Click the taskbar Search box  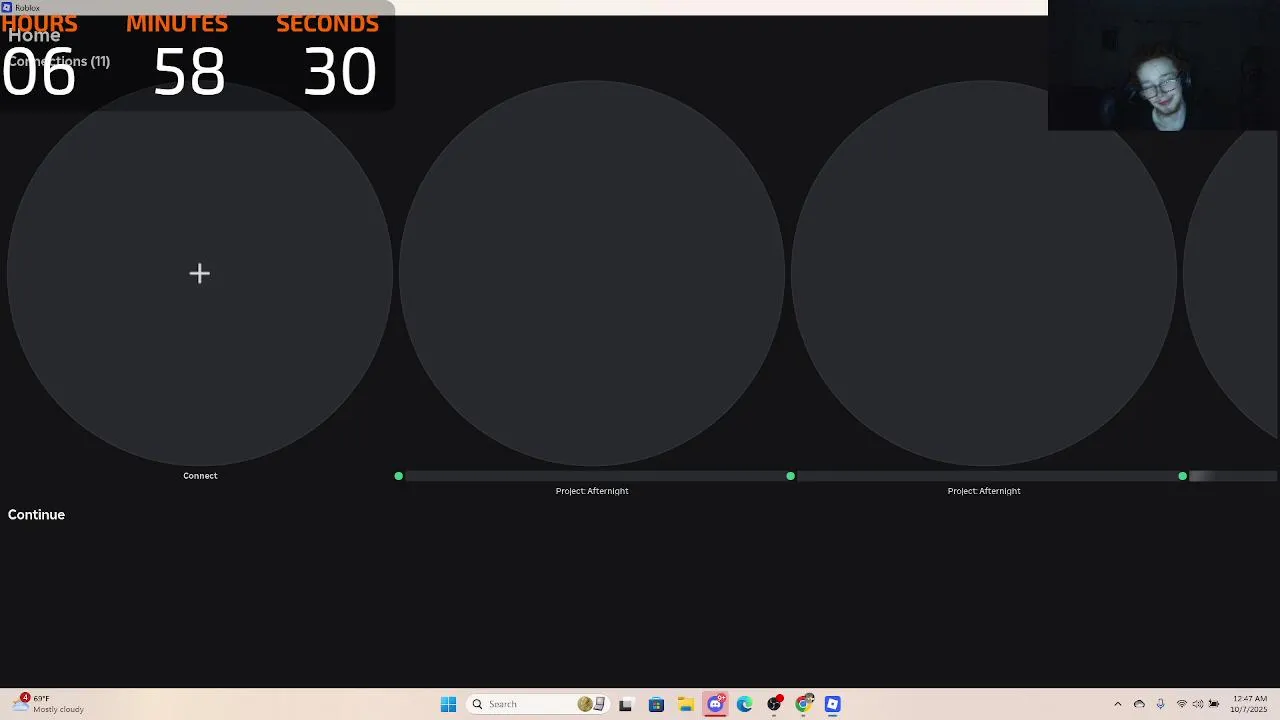click(538, 704)
